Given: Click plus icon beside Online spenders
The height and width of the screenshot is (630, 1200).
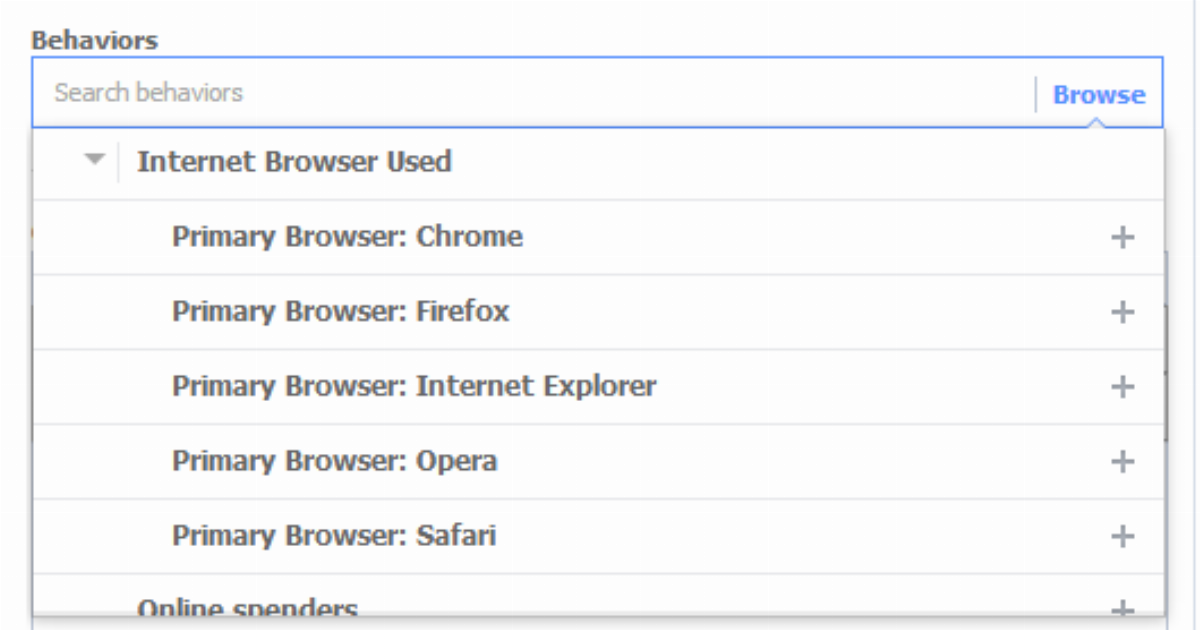Looking at the screenshot, I should 1123,607.
